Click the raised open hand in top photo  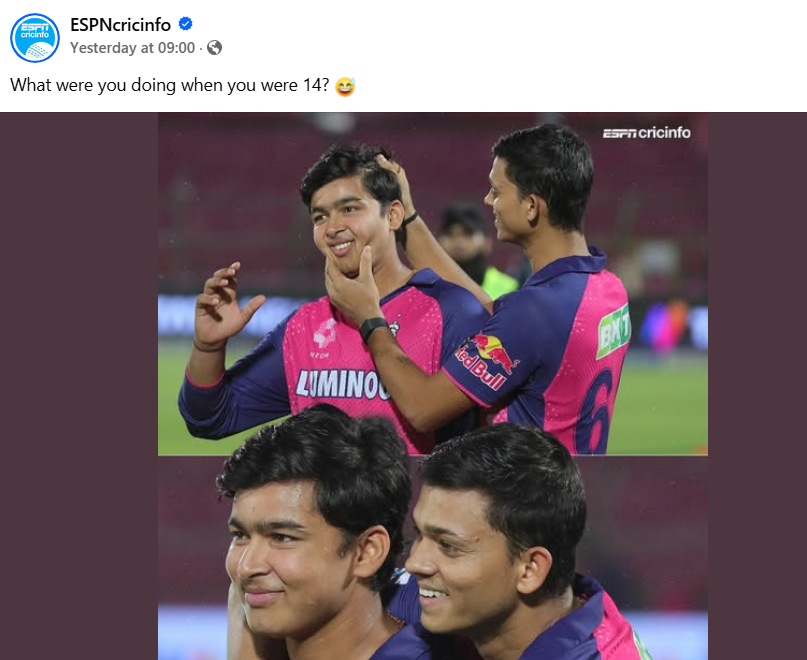pos(224,306)
